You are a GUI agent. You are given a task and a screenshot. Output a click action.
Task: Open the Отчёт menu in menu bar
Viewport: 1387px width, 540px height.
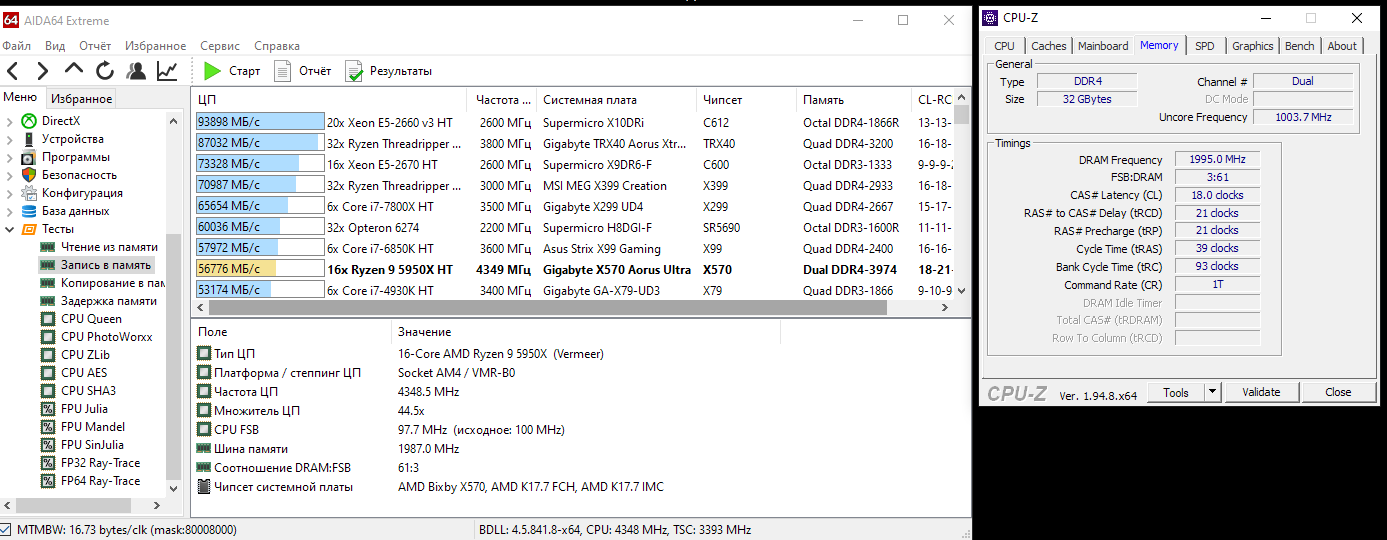coord(95,46)
